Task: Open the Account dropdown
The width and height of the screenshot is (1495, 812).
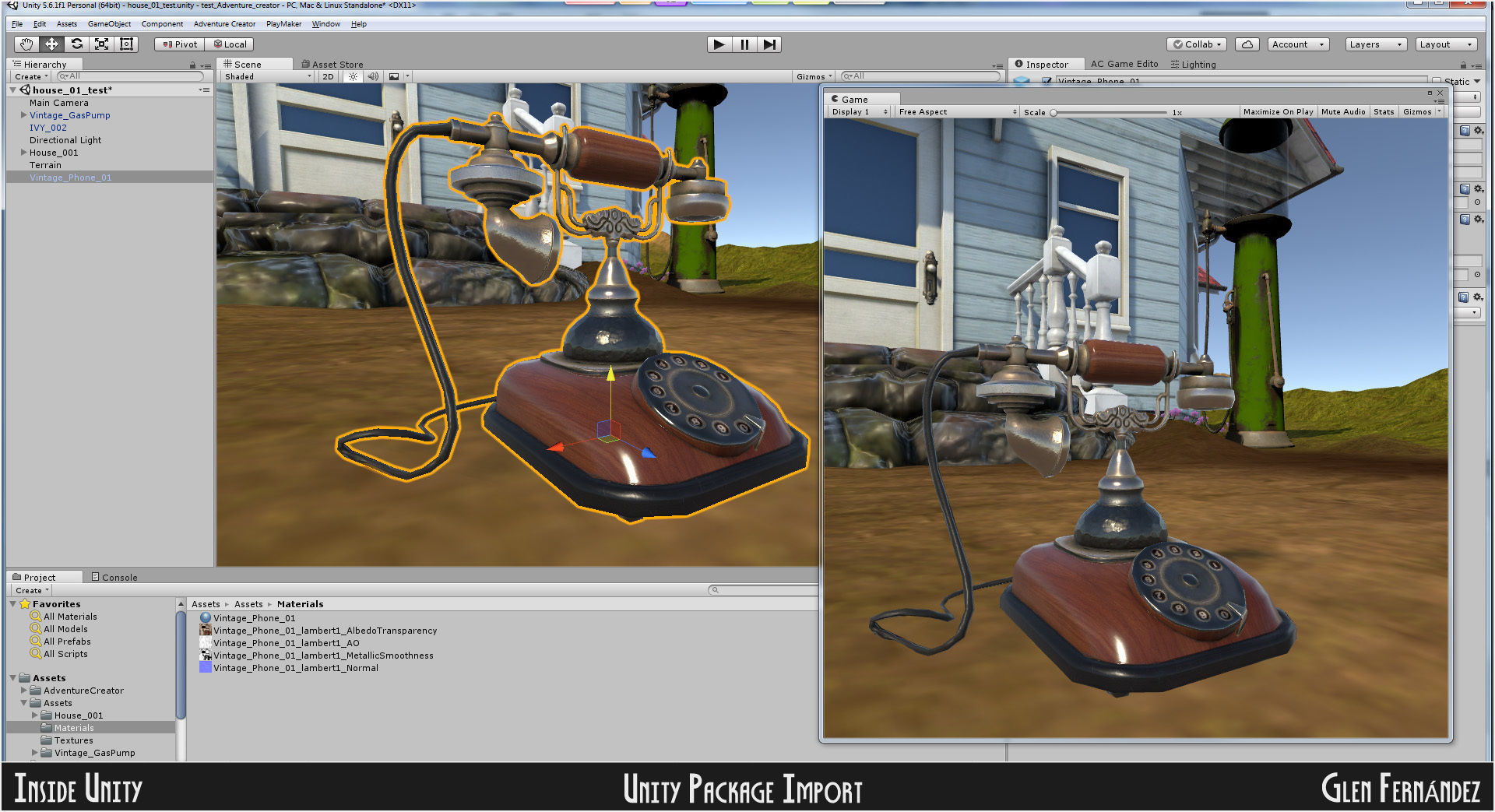Action: (1297, 44)
